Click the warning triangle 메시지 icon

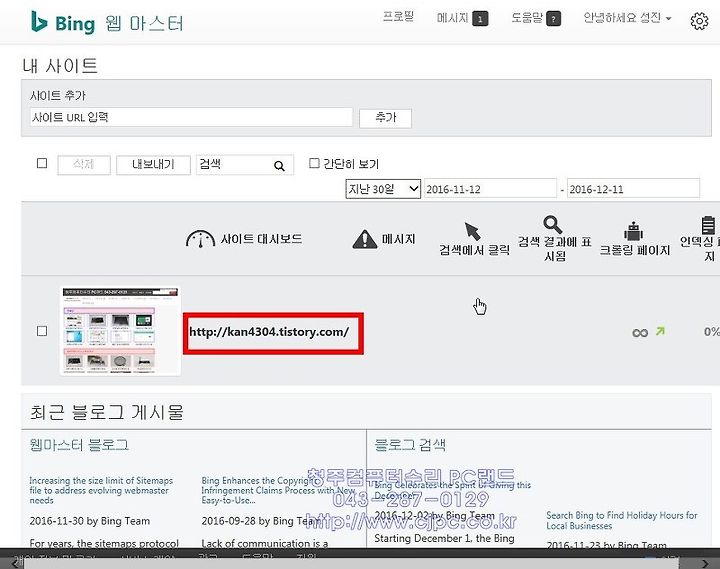pyautogui.click(x=365, y=239)
